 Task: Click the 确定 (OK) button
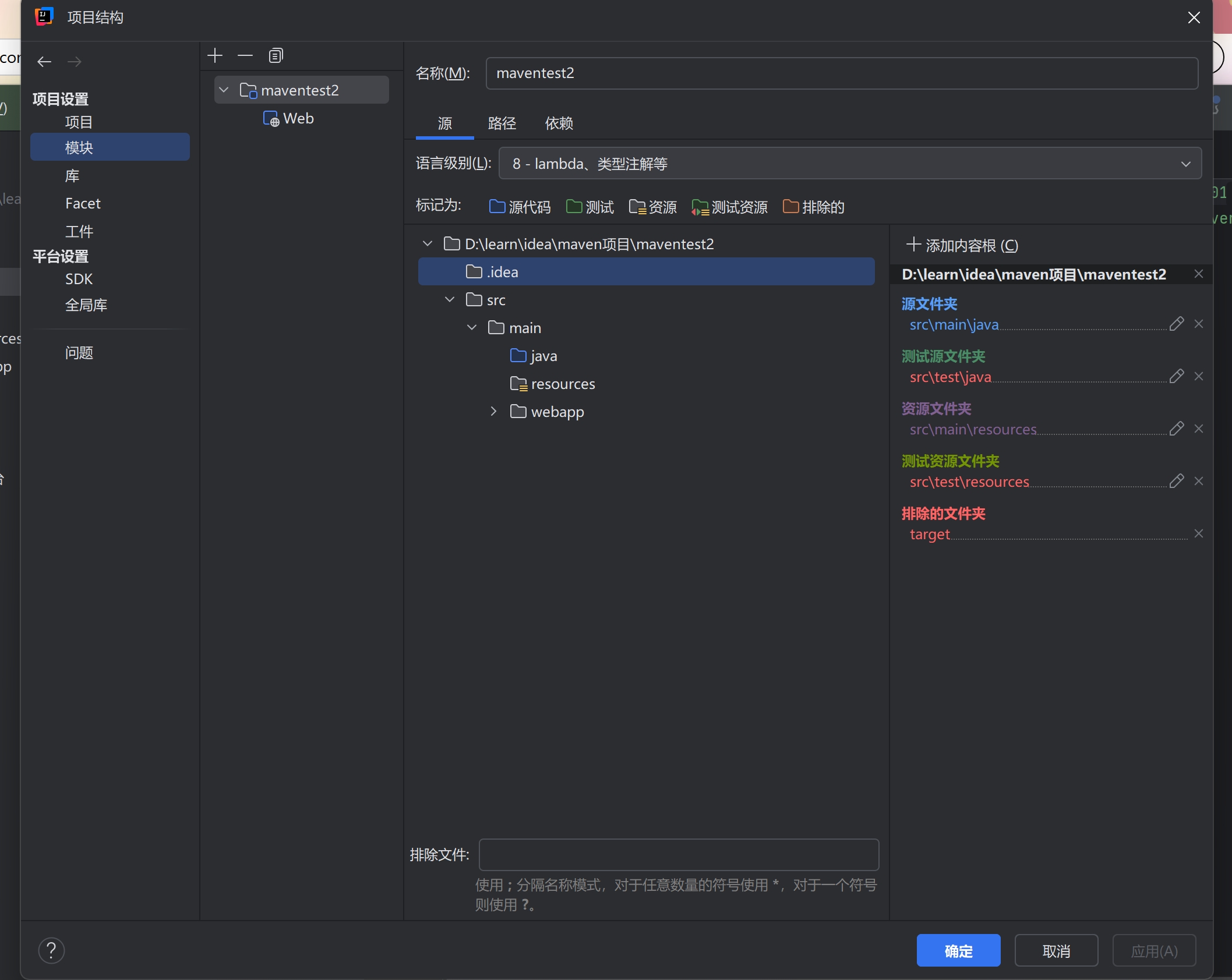[958, 951]
